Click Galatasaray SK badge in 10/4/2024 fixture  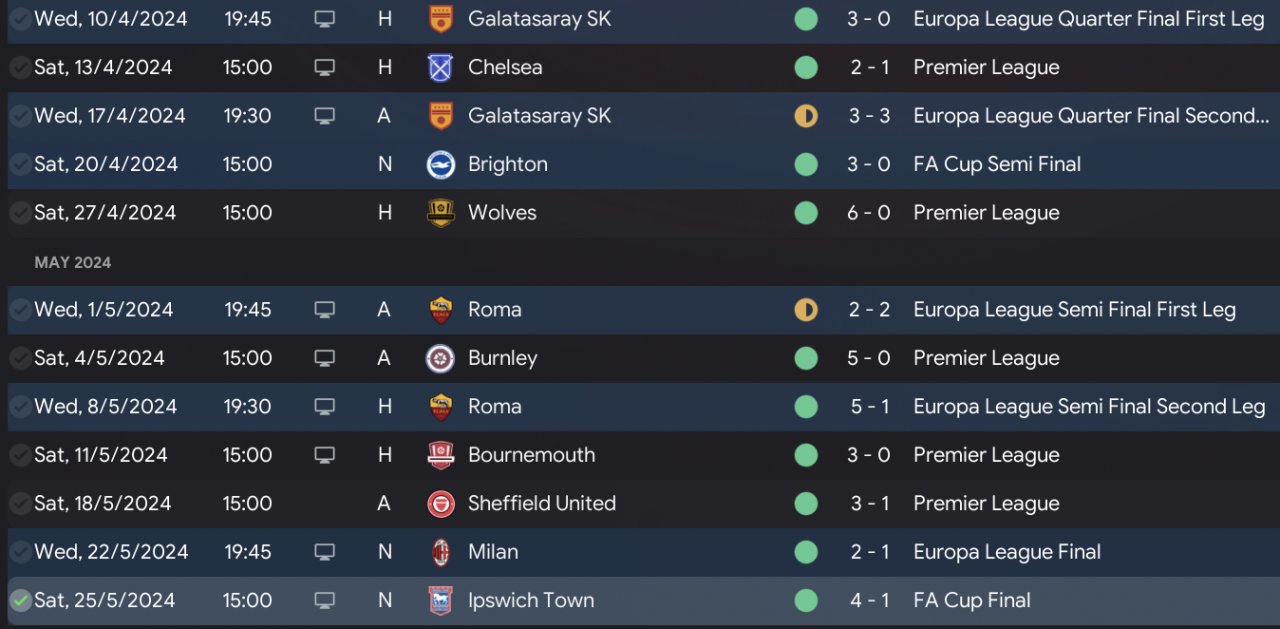click(440, 19)
